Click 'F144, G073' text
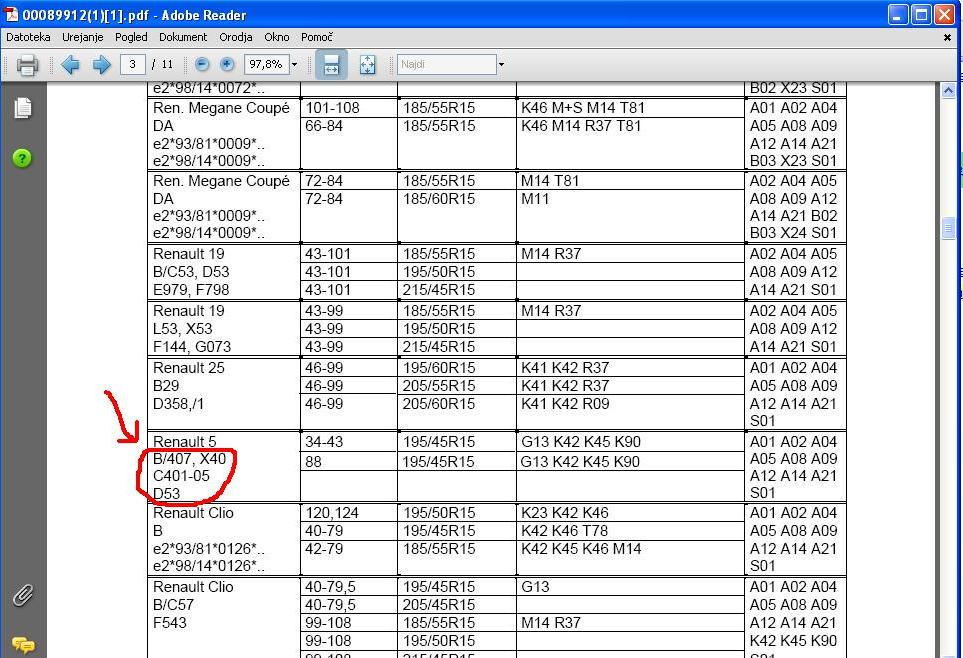This screenshot has width=963, height=658. click(192, 347)
